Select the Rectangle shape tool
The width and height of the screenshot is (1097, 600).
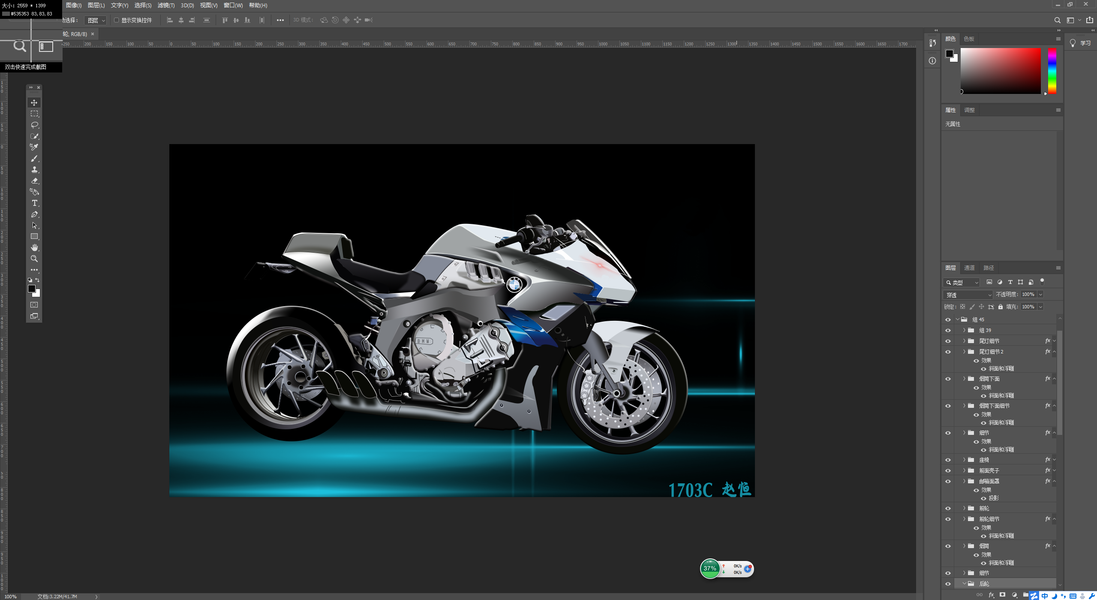pyautogui.click(x=34, y=236)
